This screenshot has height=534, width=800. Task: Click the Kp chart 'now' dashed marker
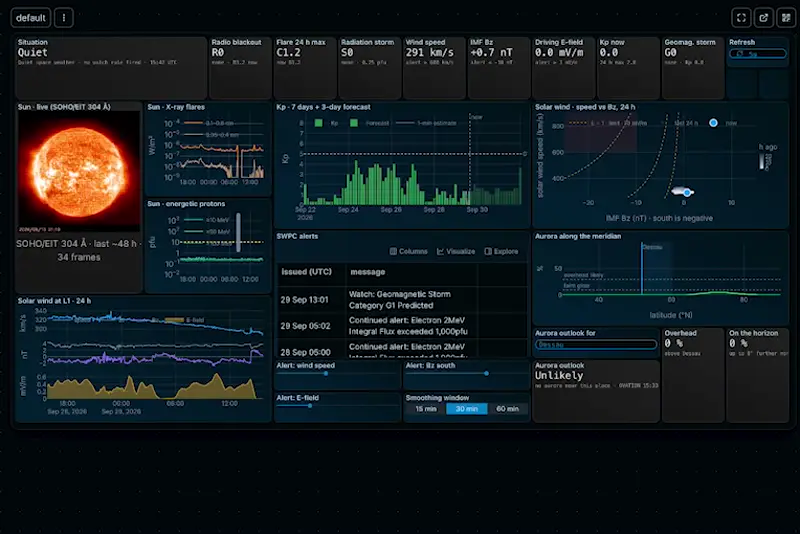tap(470, 158)
